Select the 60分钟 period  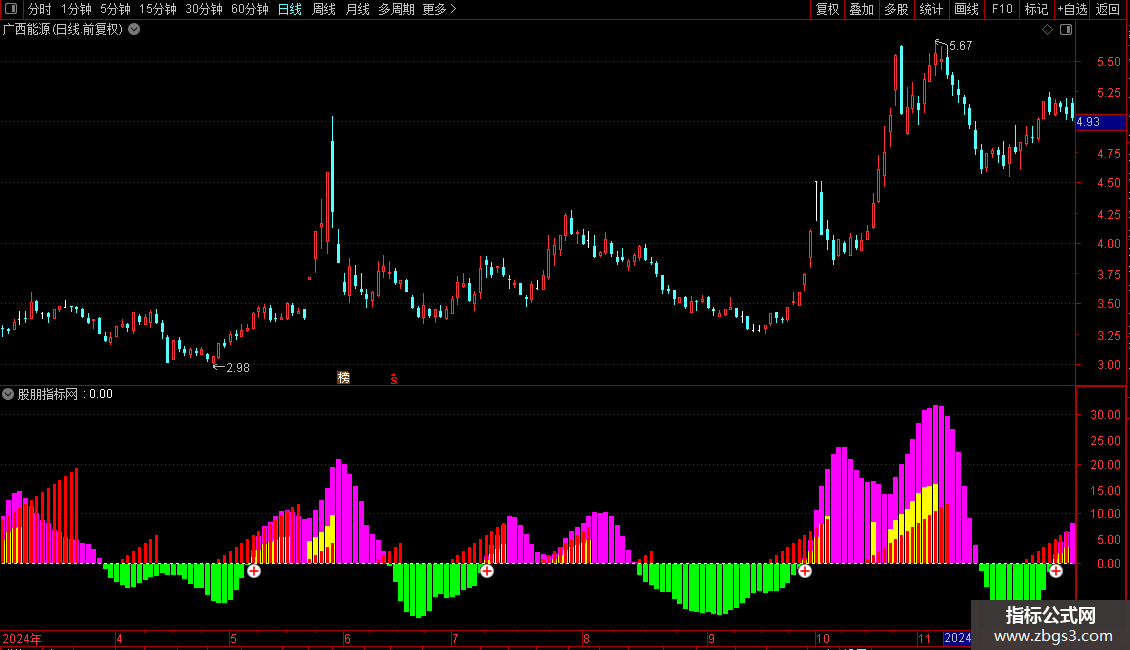(x=250, y=9)
